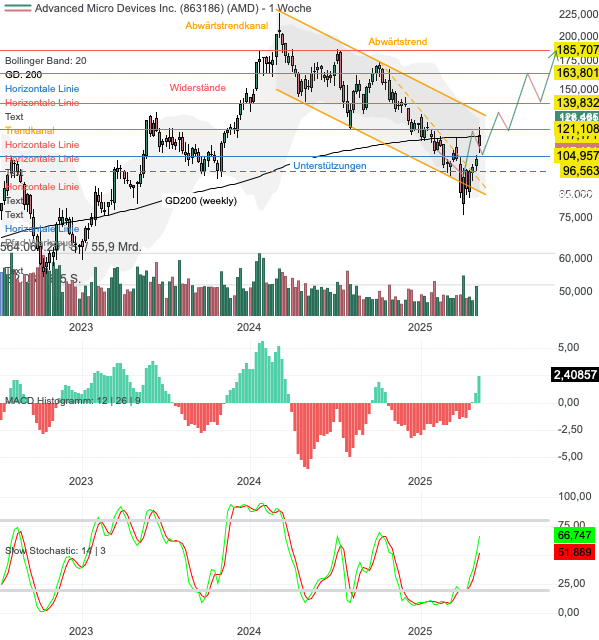Select the orange Abwärtstrend annotation label
599x640 pixels.
pos(398,42)
